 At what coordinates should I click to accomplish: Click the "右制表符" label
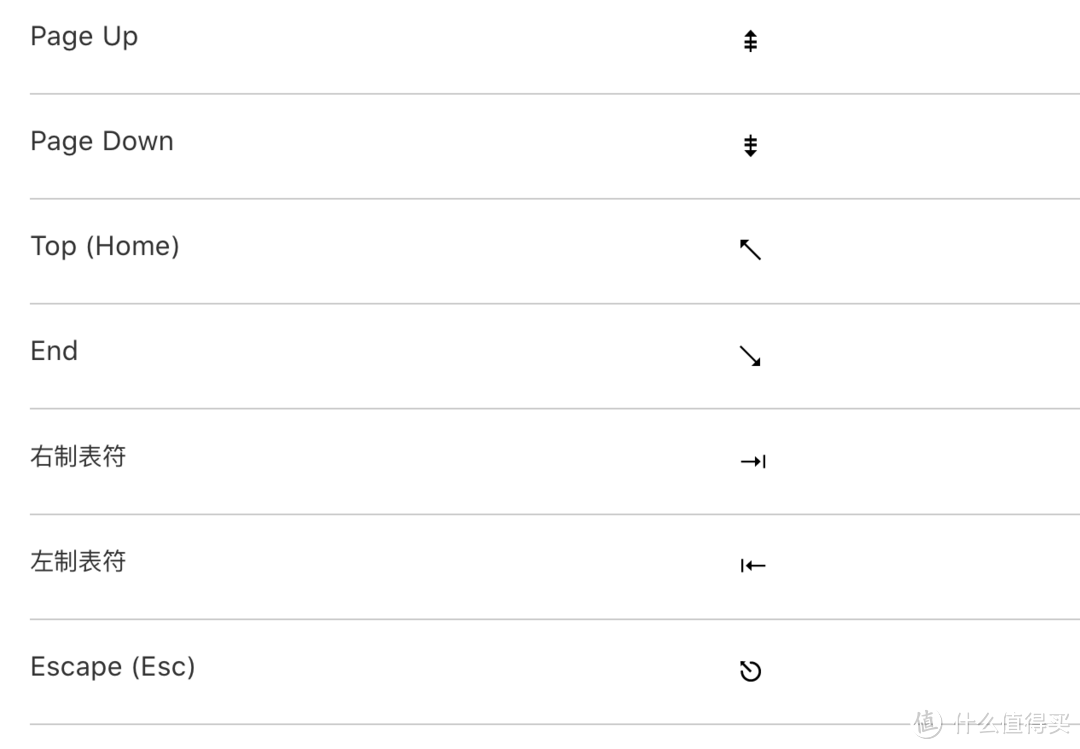78,457
